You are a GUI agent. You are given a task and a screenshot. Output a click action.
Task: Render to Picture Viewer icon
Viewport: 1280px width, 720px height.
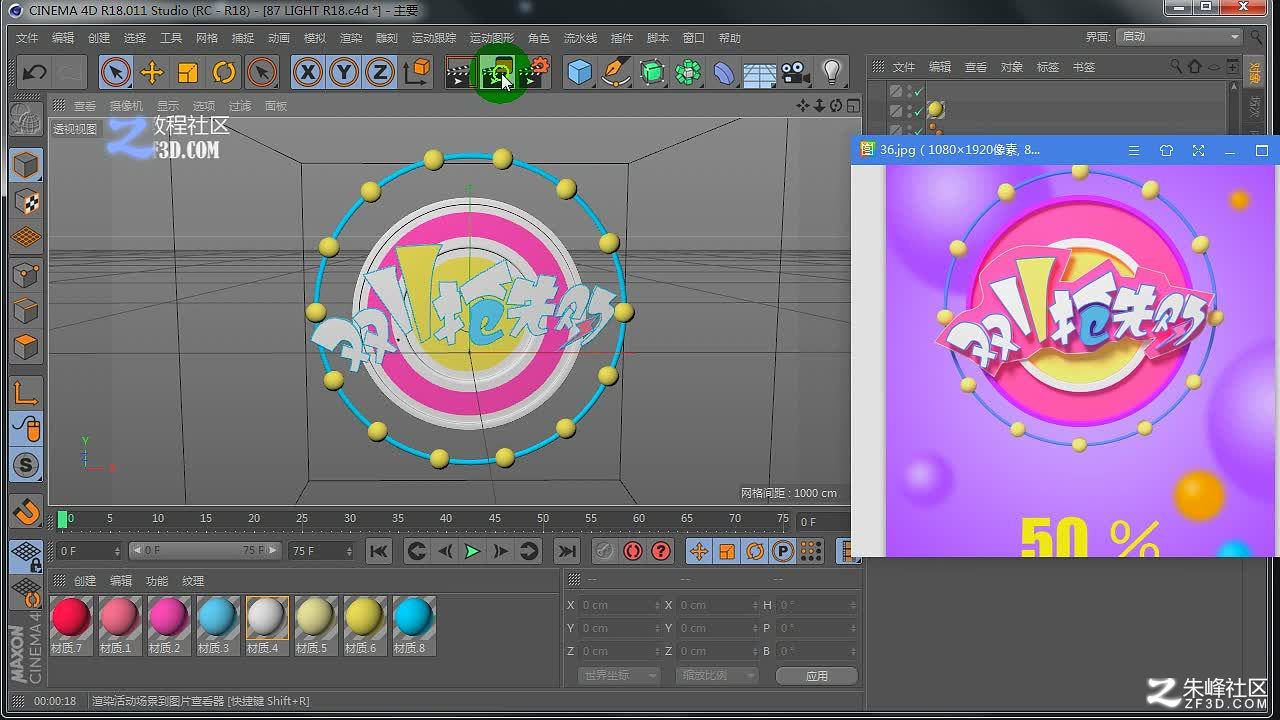pyautogui.click(x=497, y=72)
